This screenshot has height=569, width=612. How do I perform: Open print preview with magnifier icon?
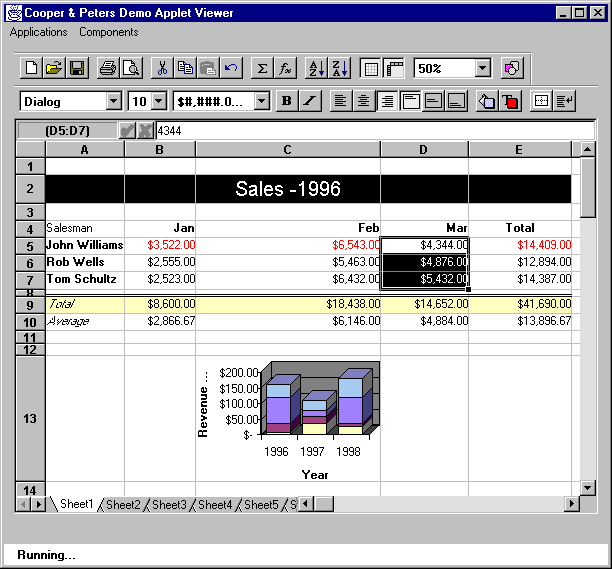(130, 68)
